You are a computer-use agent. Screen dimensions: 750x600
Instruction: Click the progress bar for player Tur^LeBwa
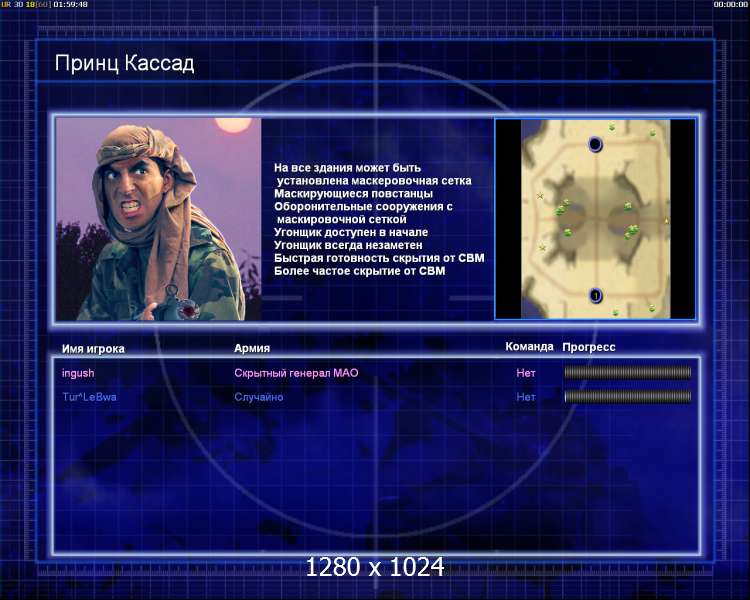628,396
